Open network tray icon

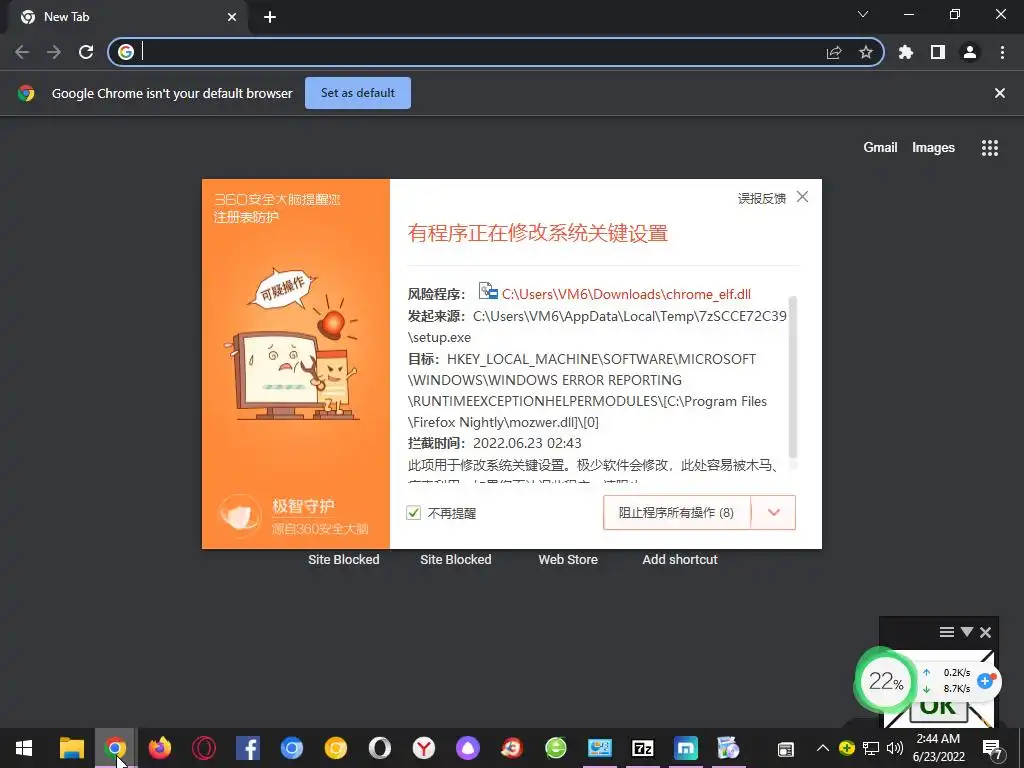tap(871, 748)
